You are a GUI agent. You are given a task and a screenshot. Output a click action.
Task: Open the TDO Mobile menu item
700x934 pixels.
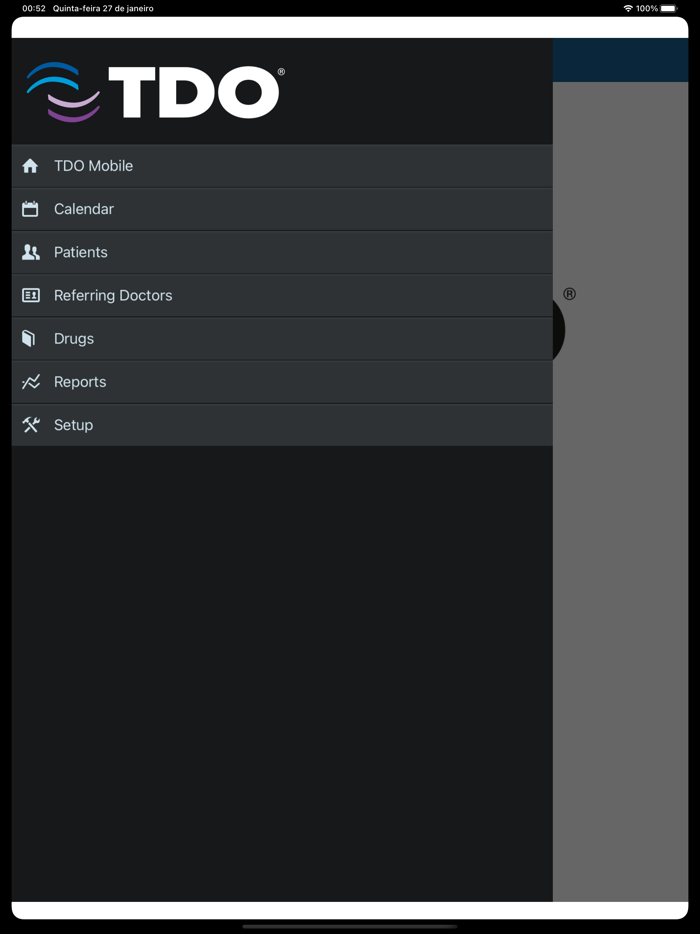point(93,166)
